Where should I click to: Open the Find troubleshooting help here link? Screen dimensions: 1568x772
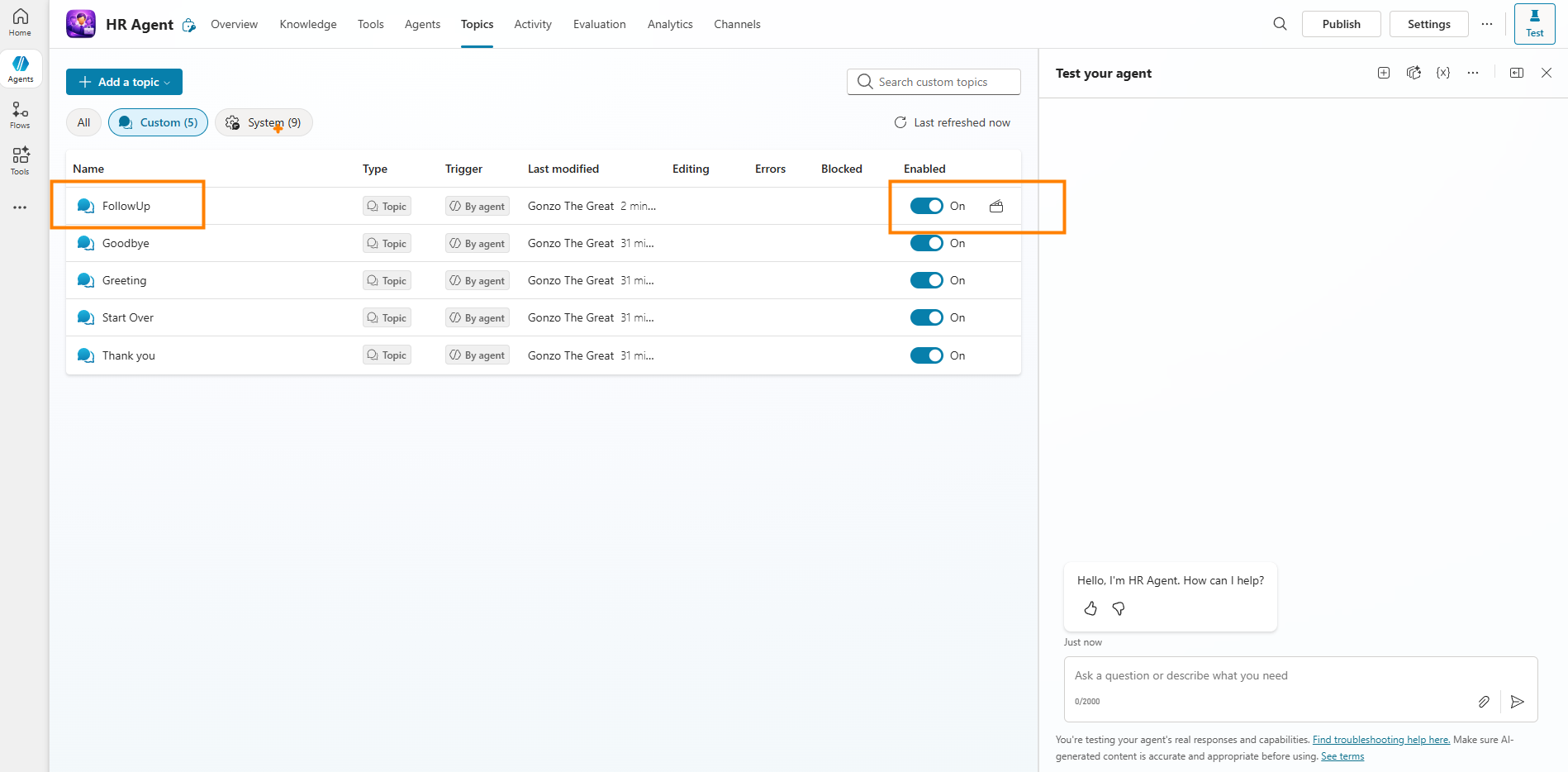[x=1380, y=740]
